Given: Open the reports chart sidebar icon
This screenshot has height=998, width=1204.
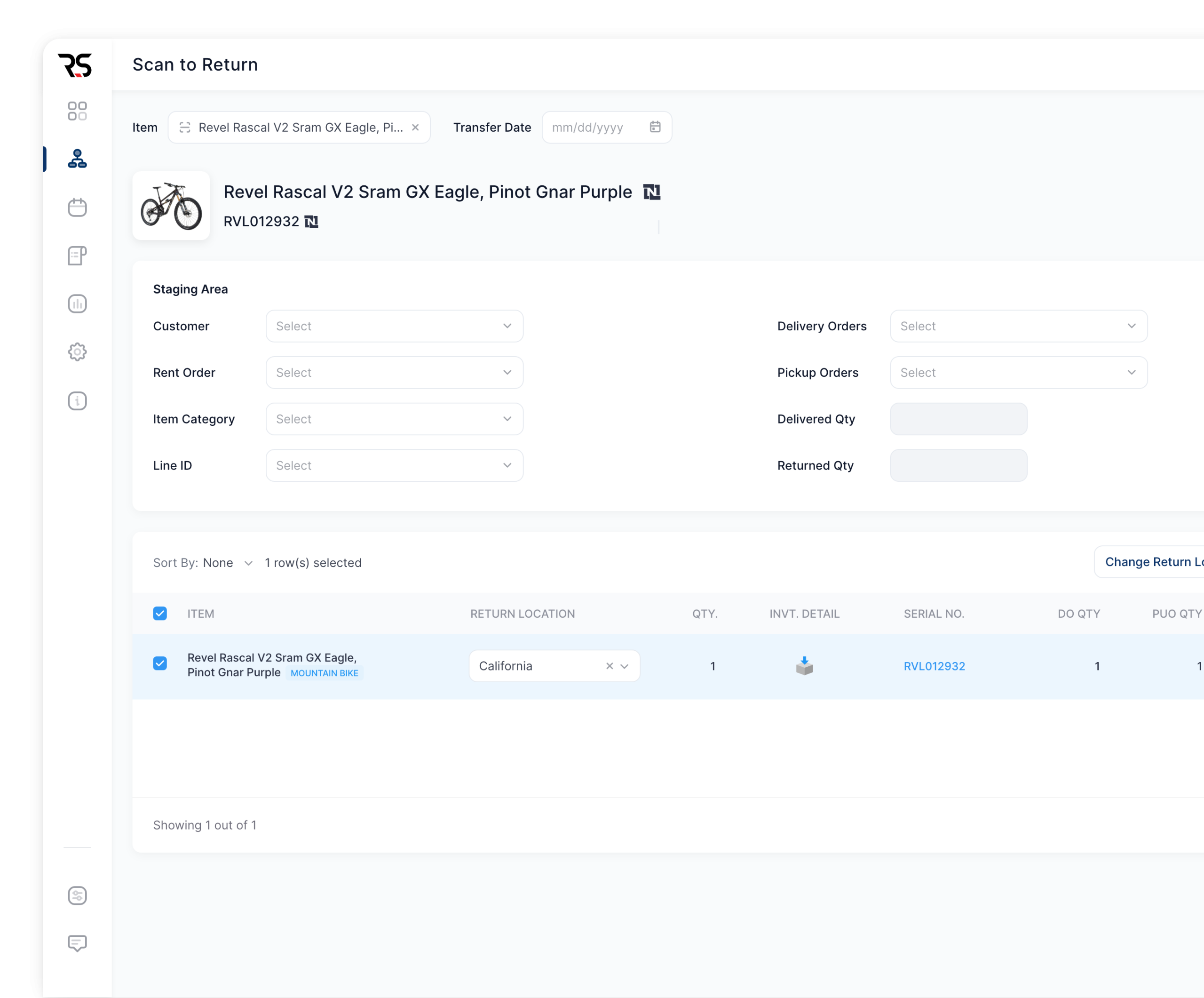Looking at the screenshot, I should click(x=77, y=303).
